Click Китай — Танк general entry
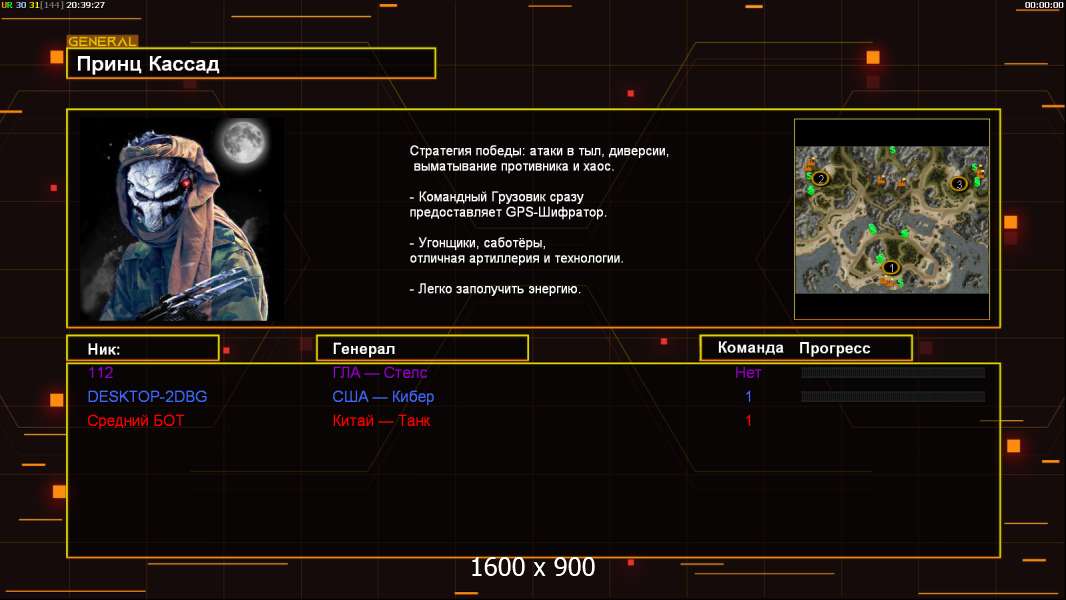Viewport: 1066px width, 600px height. tap(381, 420)
